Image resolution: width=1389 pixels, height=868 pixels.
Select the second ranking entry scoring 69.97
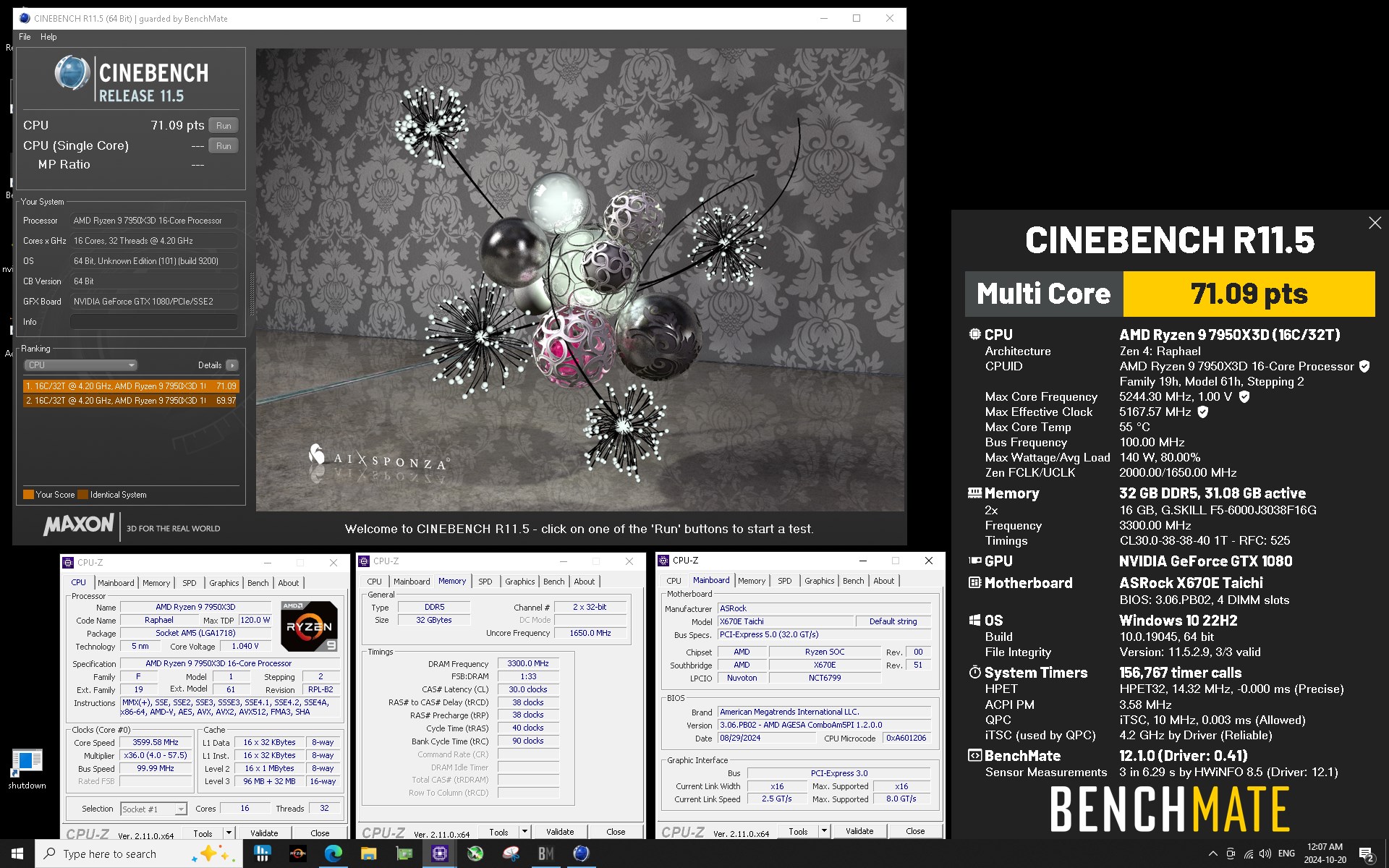131,400
